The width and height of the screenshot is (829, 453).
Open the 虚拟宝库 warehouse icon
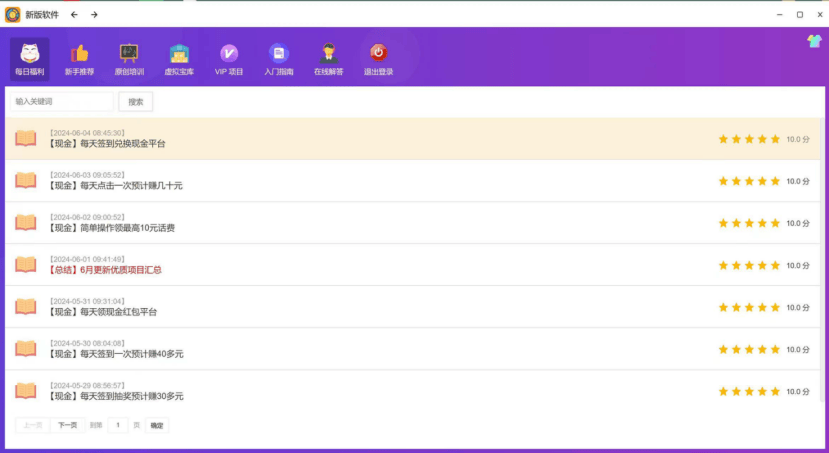pos(179,54)
